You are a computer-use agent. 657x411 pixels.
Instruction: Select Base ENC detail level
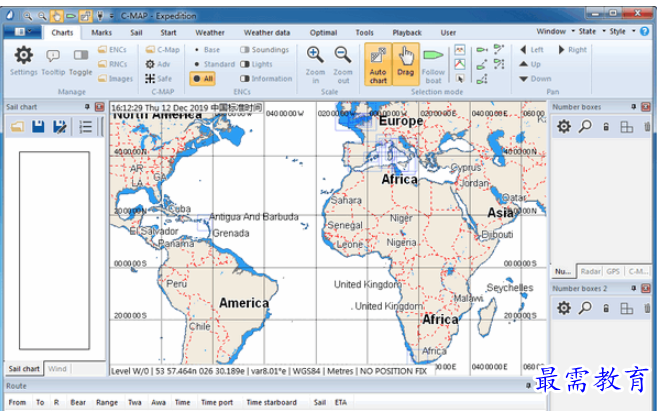click(207, 49)
